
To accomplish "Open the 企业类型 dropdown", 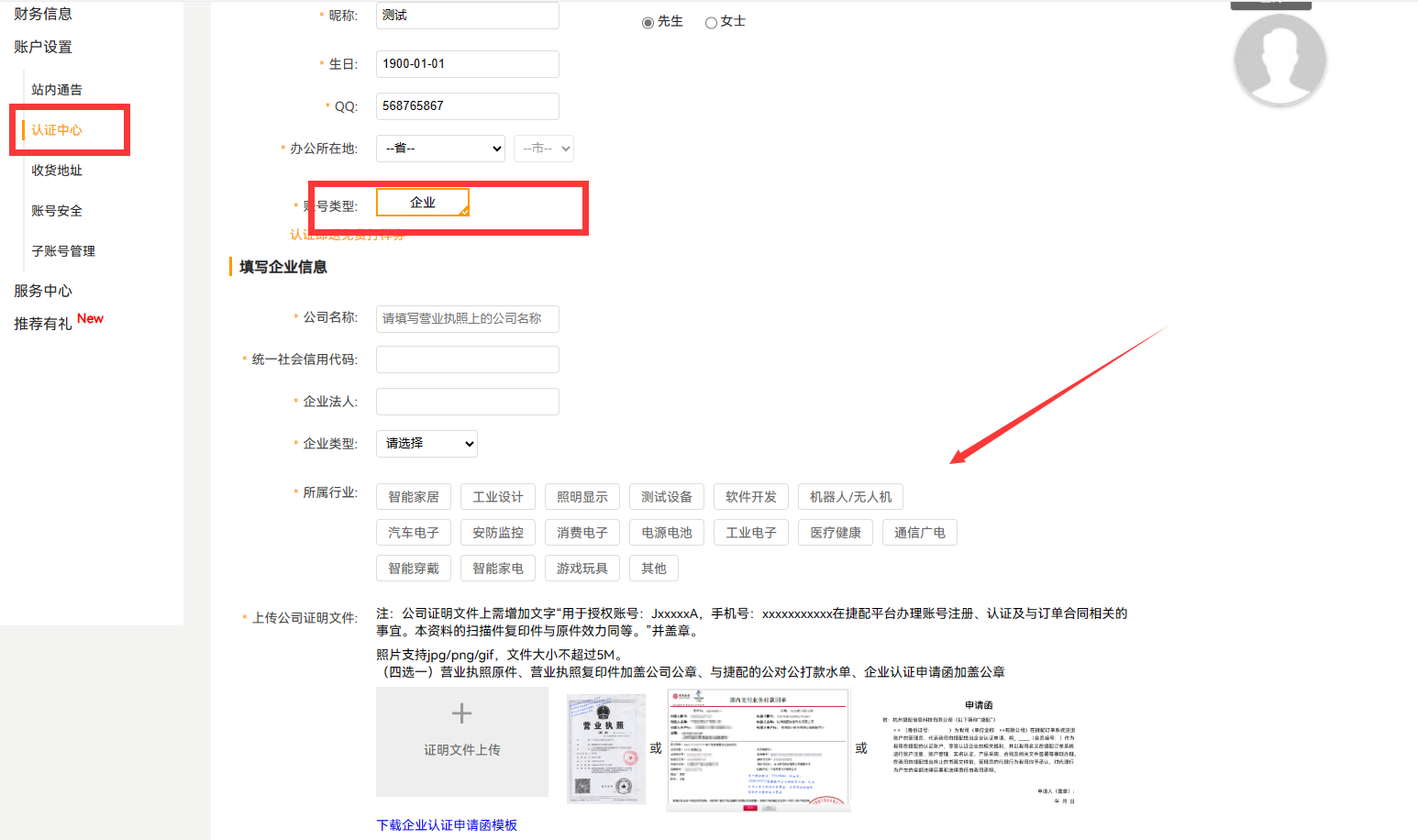I will point(427,444).
